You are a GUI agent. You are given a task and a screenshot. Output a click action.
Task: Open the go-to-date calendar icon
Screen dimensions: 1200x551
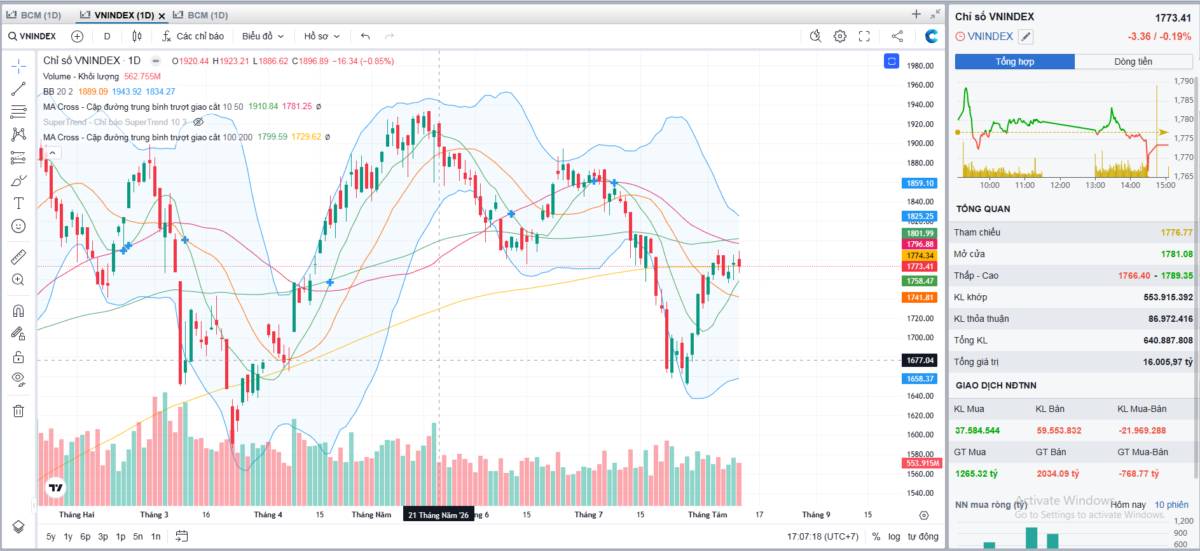click(x=181, y=537)
